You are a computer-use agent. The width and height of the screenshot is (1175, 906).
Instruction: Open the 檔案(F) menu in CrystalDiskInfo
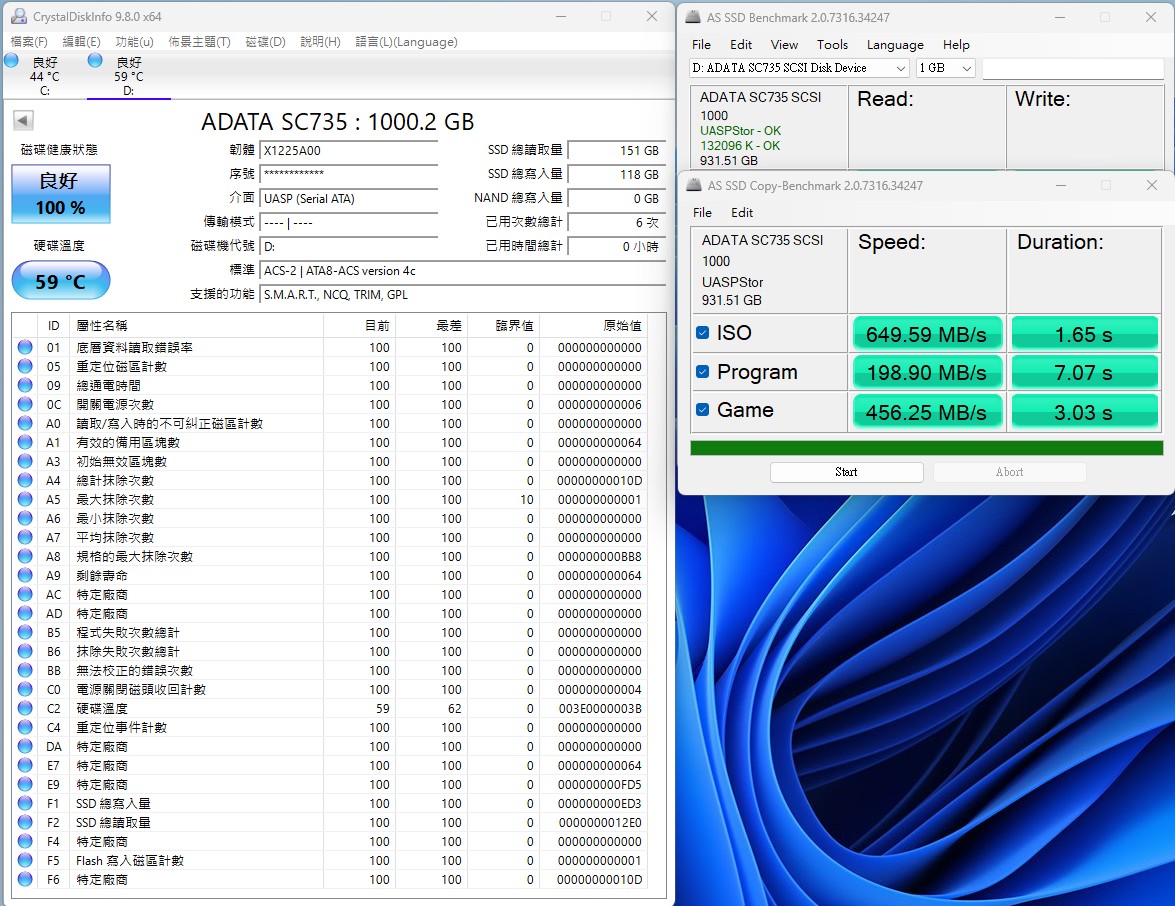[x=28, y=42]
